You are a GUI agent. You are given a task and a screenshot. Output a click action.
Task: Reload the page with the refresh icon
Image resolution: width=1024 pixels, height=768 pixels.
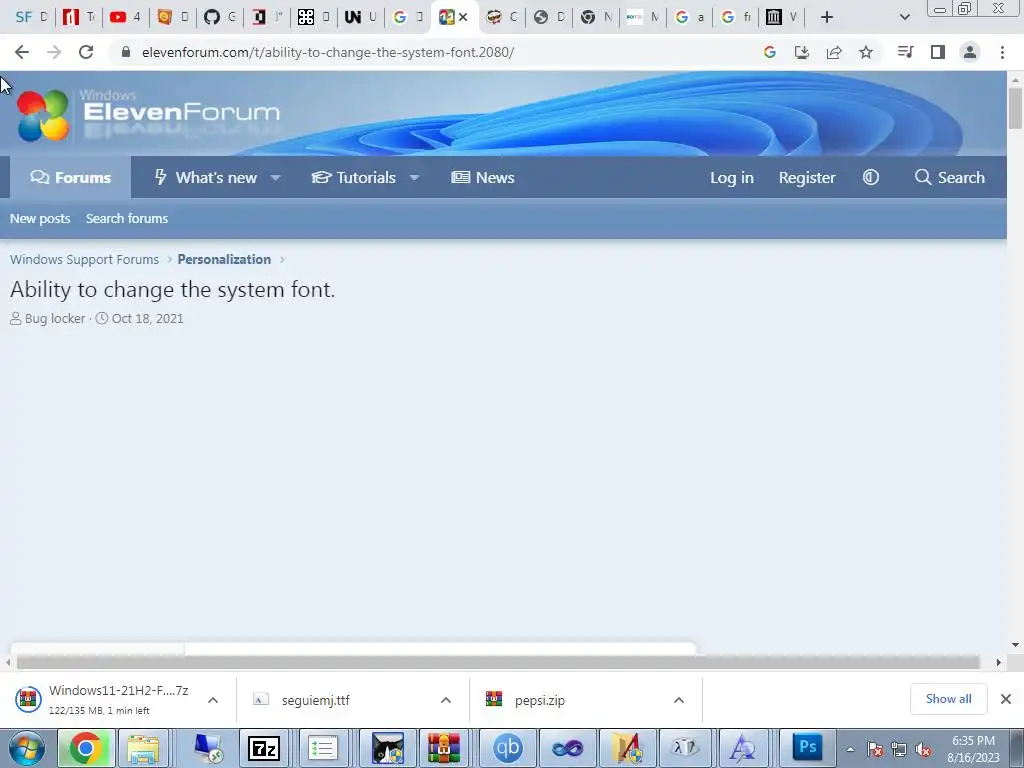point(86,52)
